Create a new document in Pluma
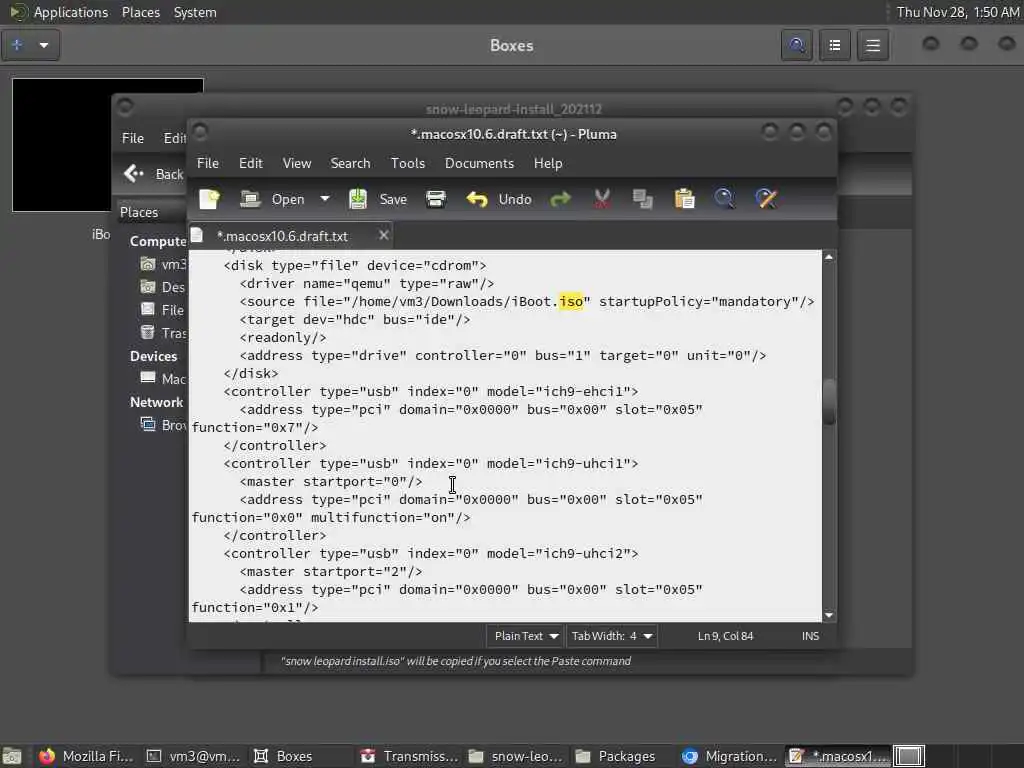The width and height of the screenshot is (1024, 768). (x=210, y=199)
